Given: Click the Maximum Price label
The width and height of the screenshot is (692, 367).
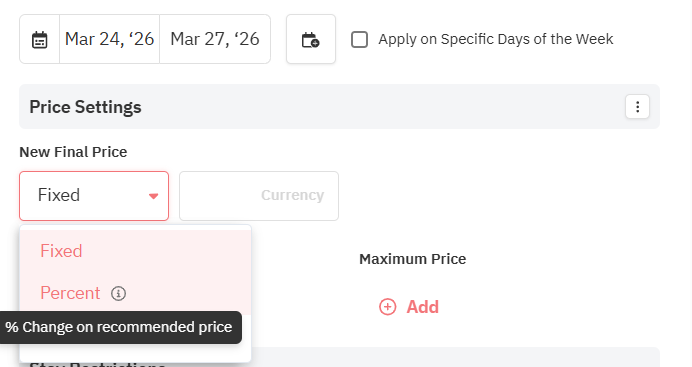Looking at the screenshot, I should [413, 259].
